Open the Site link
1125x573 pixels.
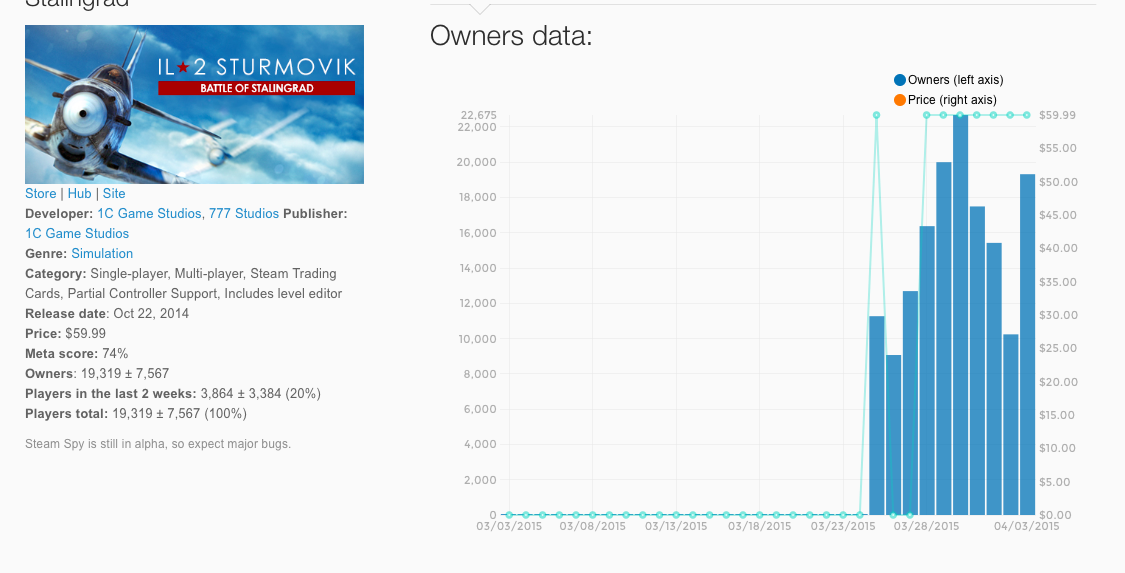coord(113,194)
